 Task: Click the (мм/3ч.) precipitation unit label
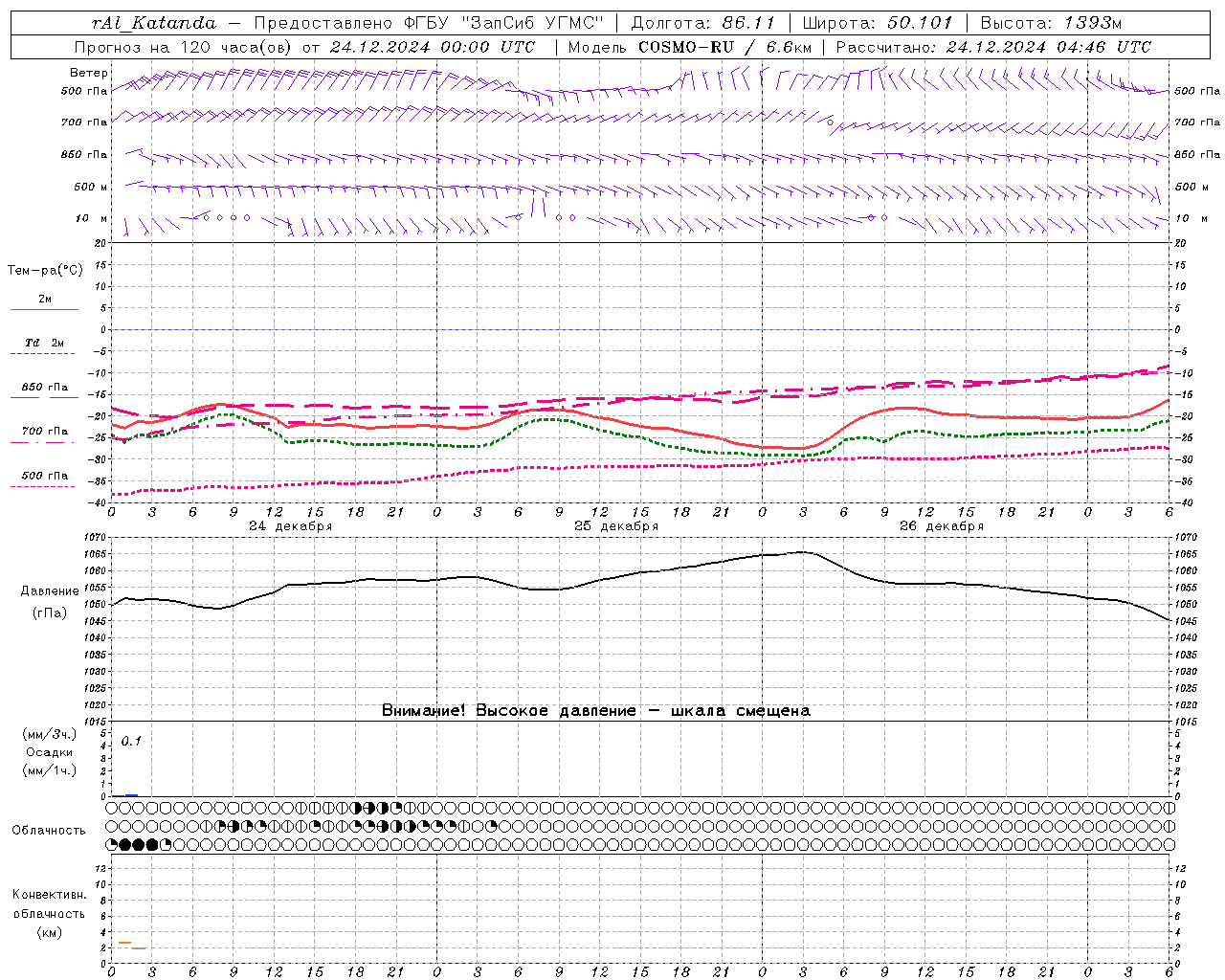tap(50, 734)
